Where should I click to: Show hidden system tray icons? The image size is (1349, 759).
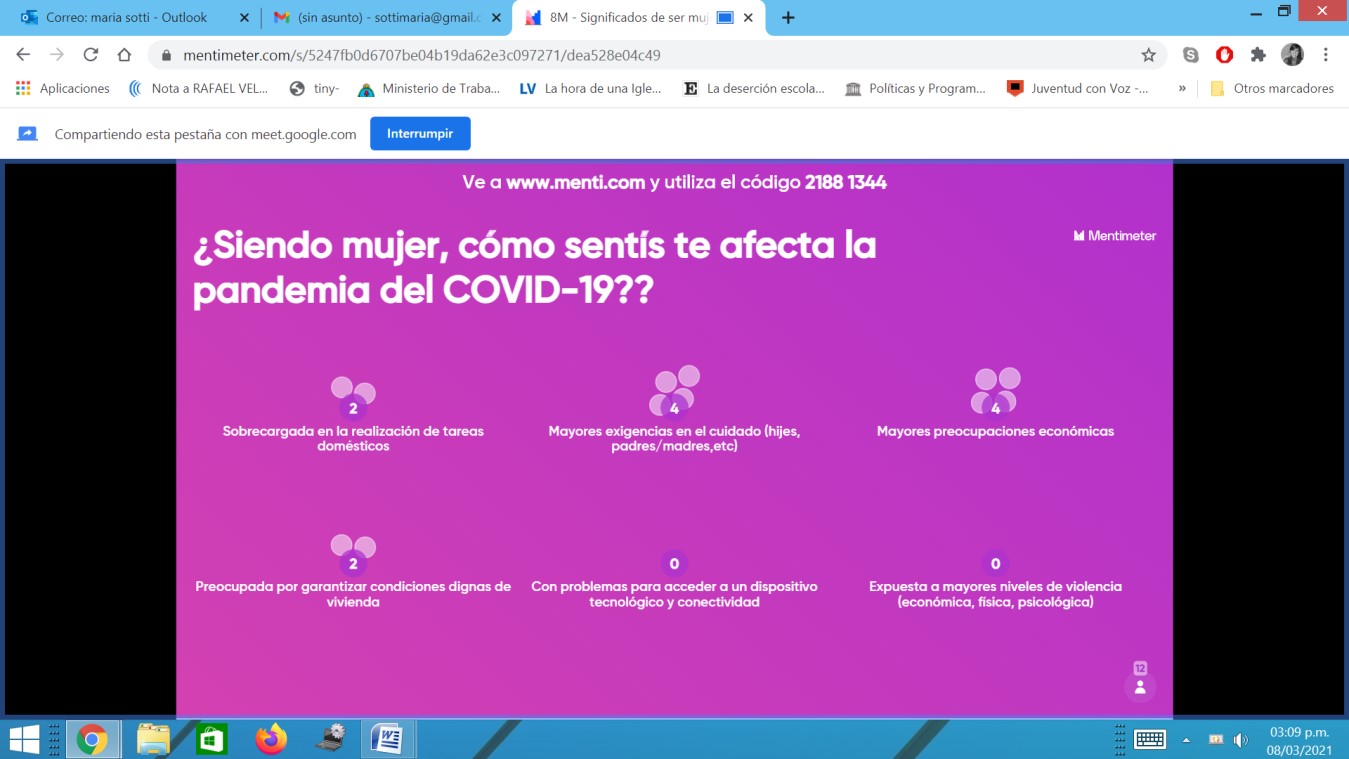click(1186, 740)
